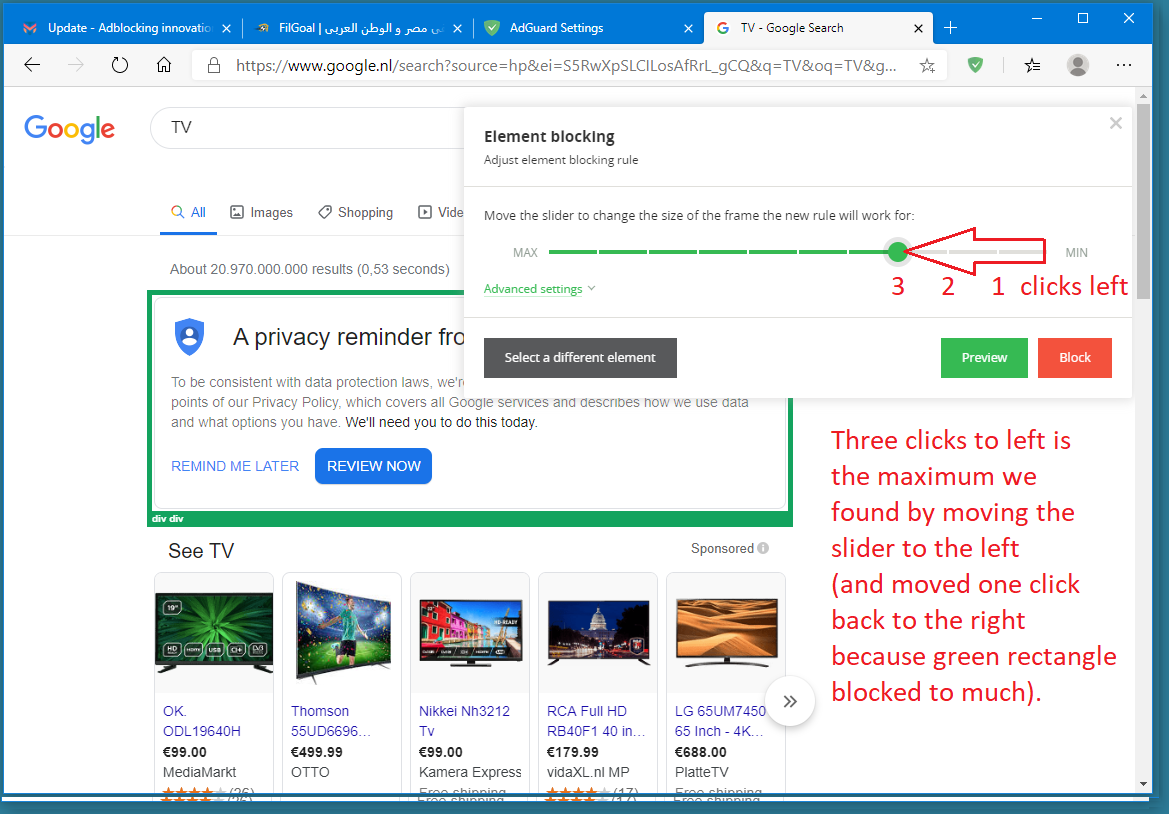The width and height of the screenshot is (1172, 814).
Task: Click the browser forward arrow
Action: (x=75, y=65)
